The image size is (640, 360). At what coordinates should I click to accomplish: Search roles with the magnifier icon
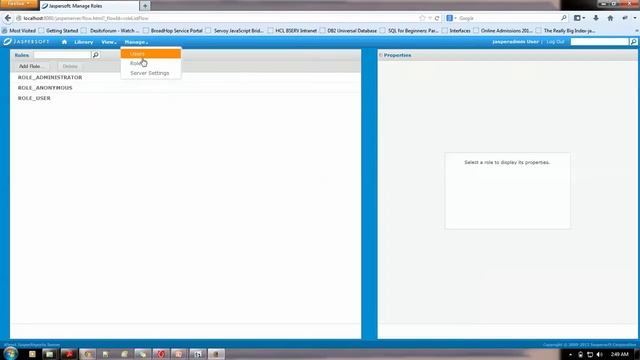click(x=96, y=55)
